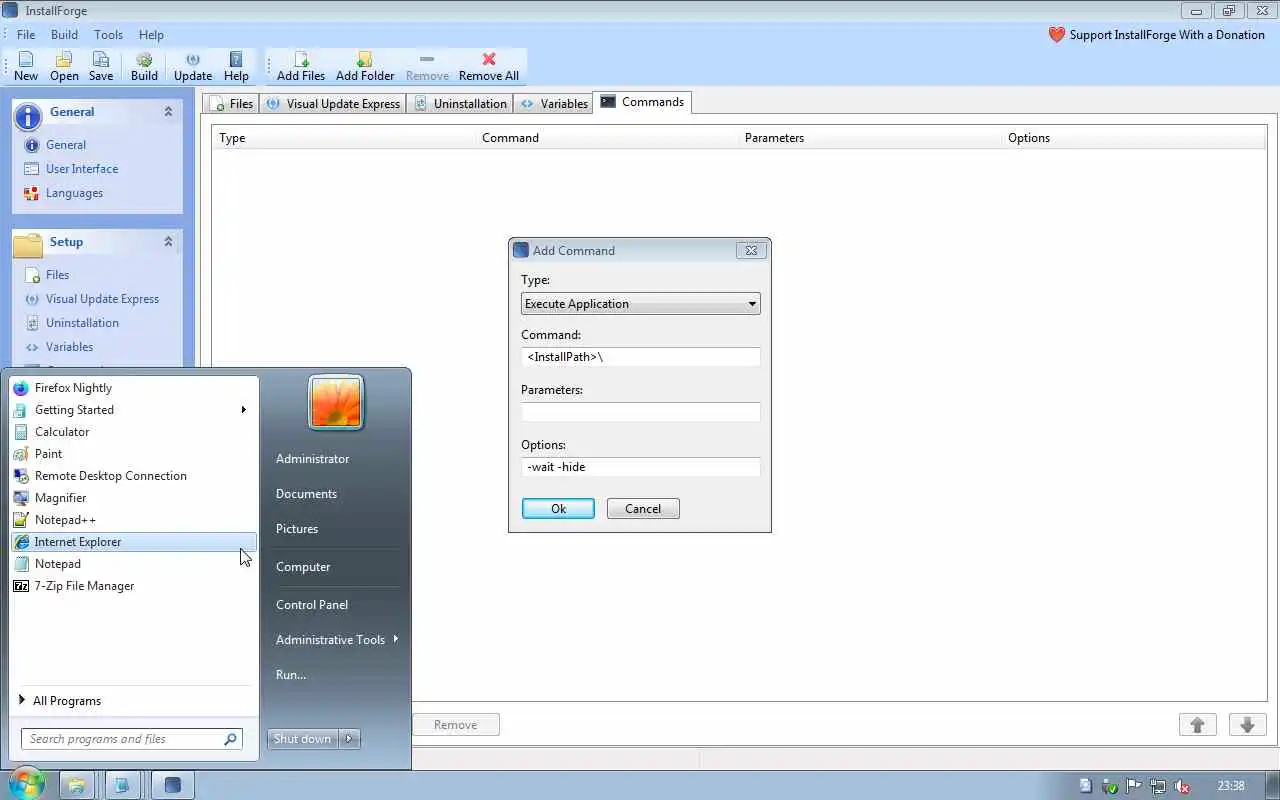Click the Options input field
This screenshot has width=1280, height=800.
coord(640,467)
